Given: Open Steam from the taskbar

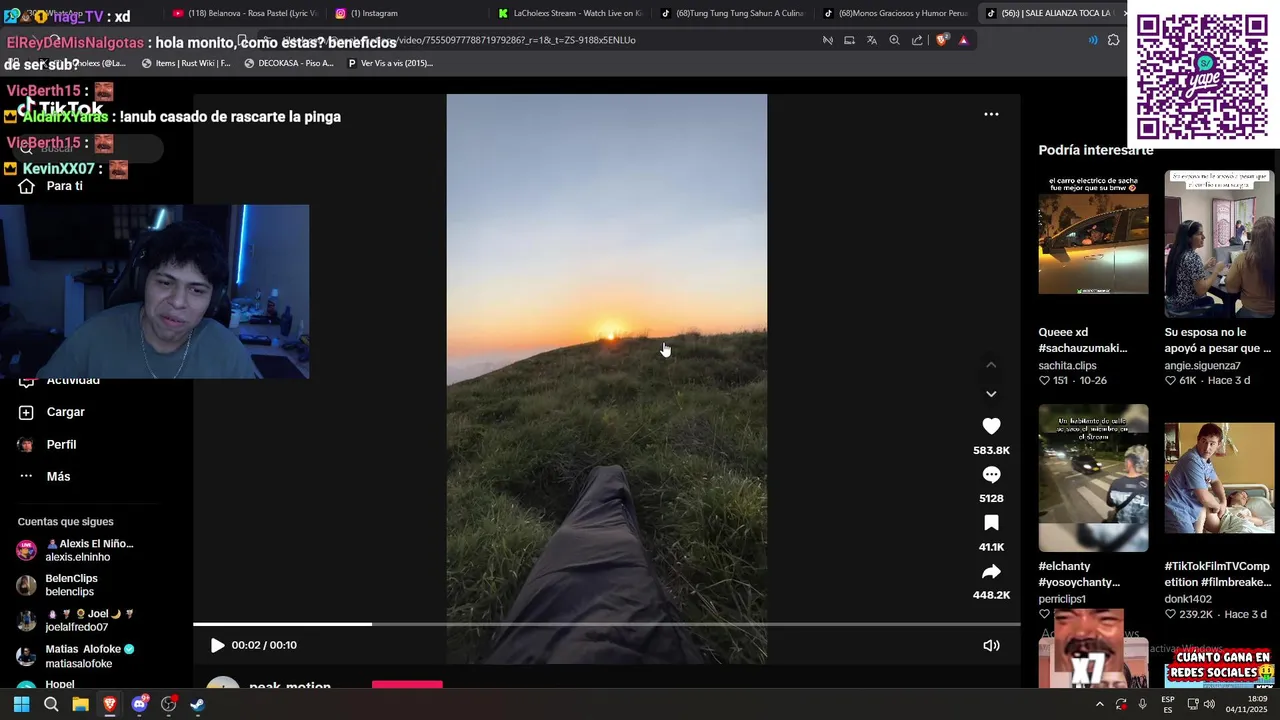Looking at the screenshot, I should tap(197, 704).
